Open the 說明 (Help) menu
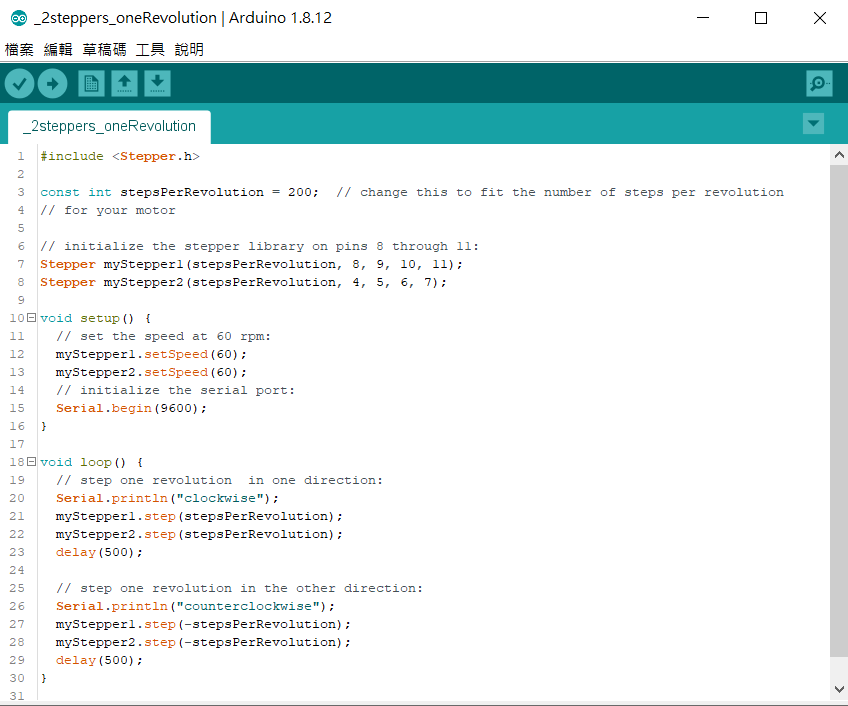The height and width of the screenshot is (706, 848). tap(189, 49)
